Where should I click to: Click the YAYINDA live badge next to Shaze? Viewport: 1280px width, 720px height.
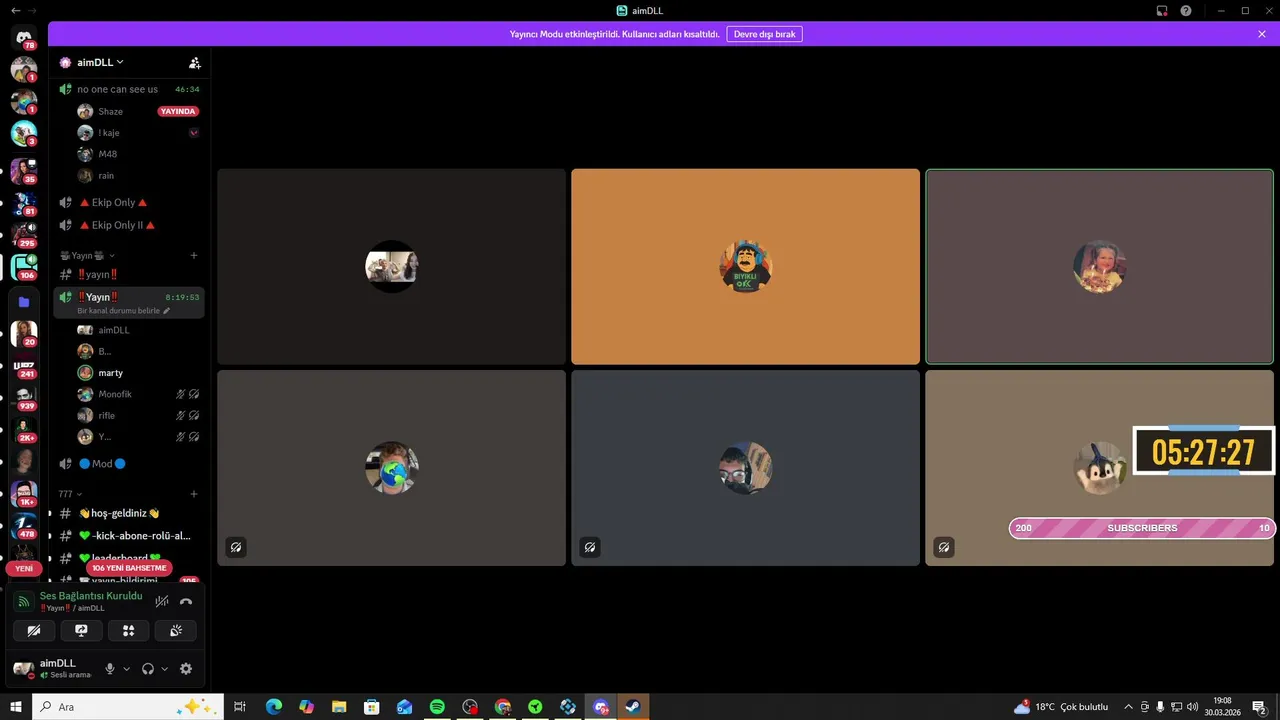[178, 111]
